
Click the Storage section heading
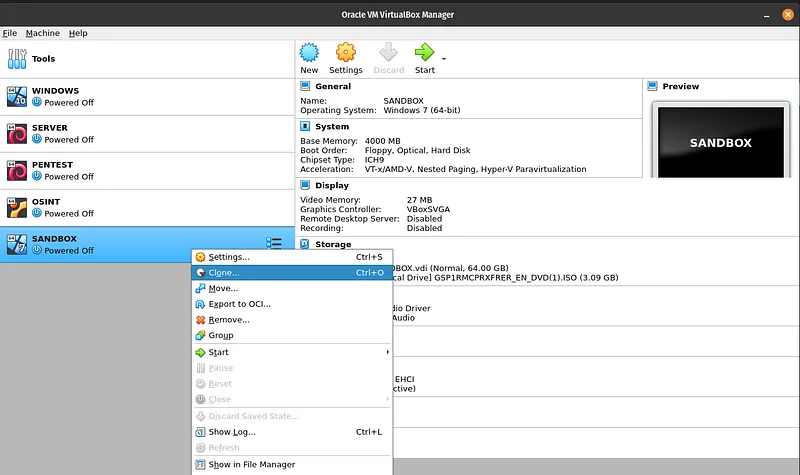333,244
